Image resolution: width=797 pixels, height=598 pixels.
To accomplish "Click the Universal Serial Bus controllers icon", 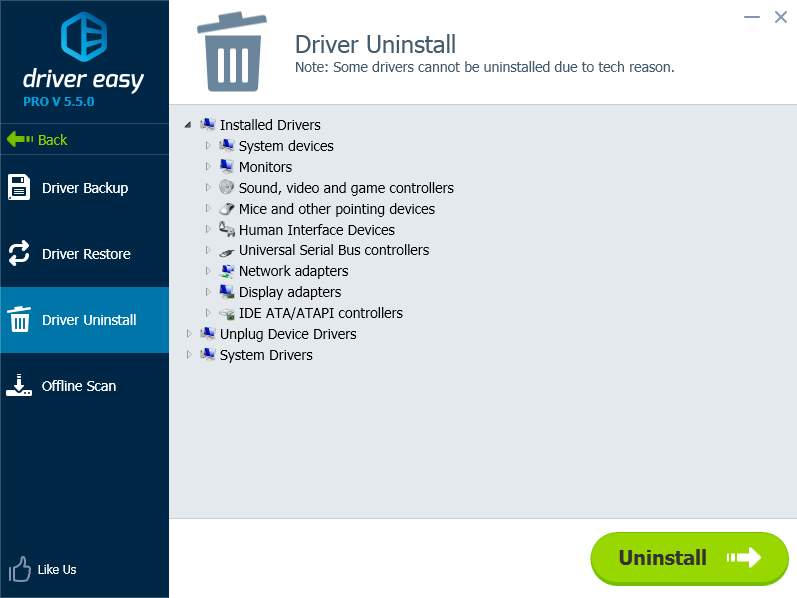I will pos(227,251).
